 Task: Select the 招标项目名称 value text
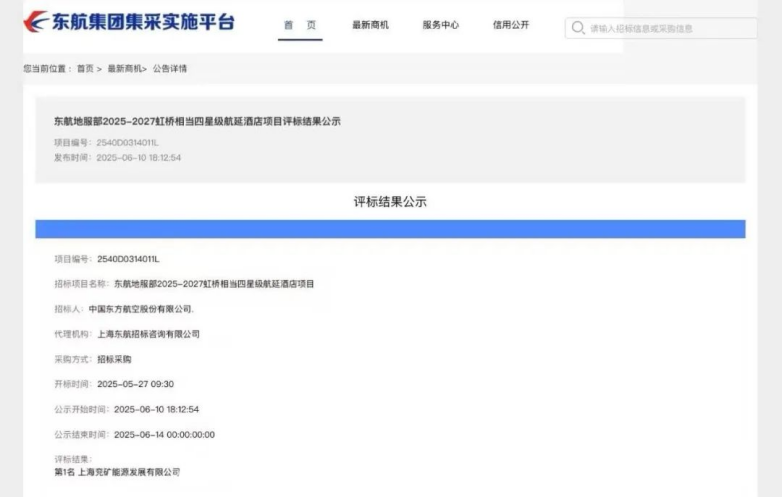pyautogui.click(x=214, y=284)
